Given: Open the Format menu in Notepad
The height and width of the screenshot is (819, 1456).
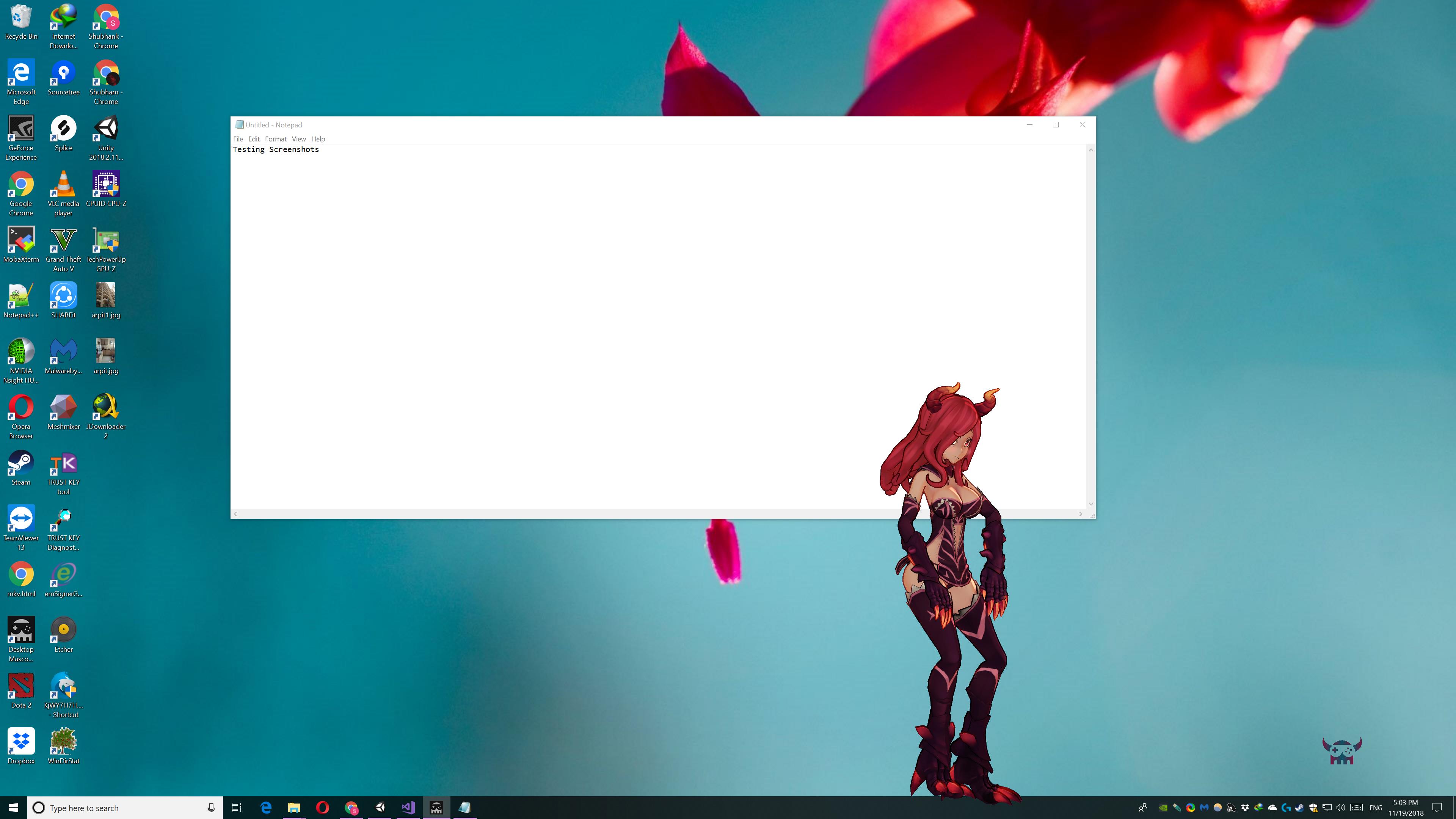Looking at the screenshot, I should (x=275, y=139).
